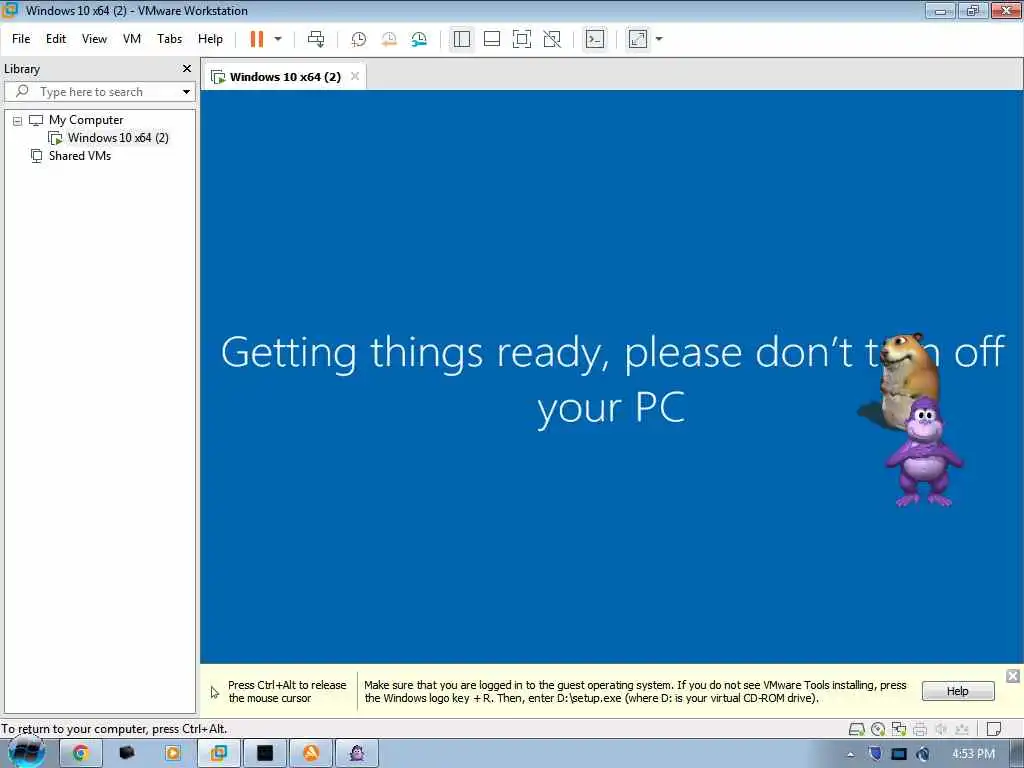Viewport: 1024px width, 768px height.
Task: Click the VMware Workstation taskbar button
Action: point(219,753)
